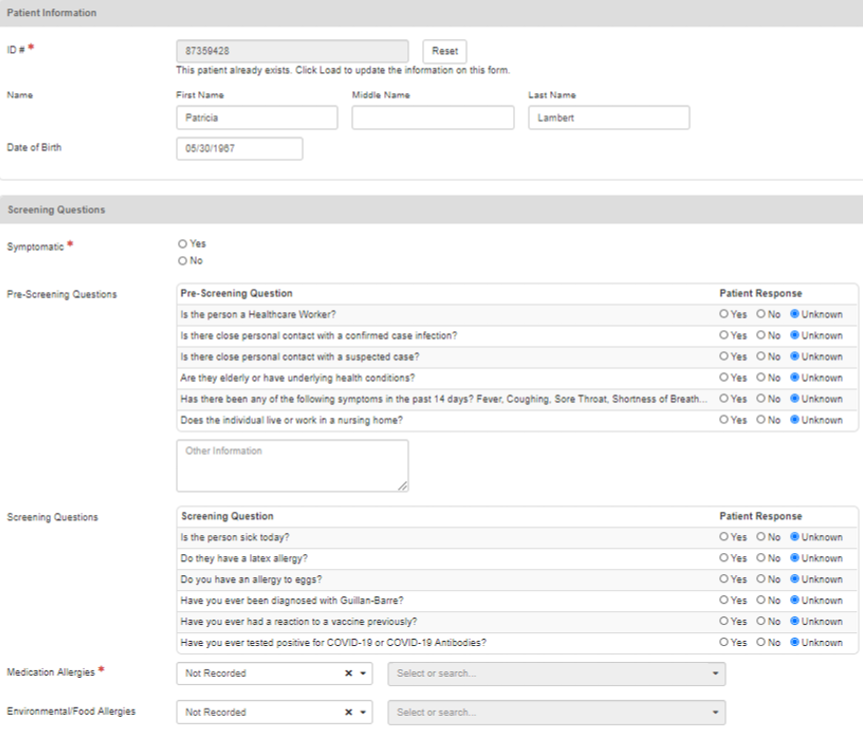Click the empty Middle Name field

(433, 118)
